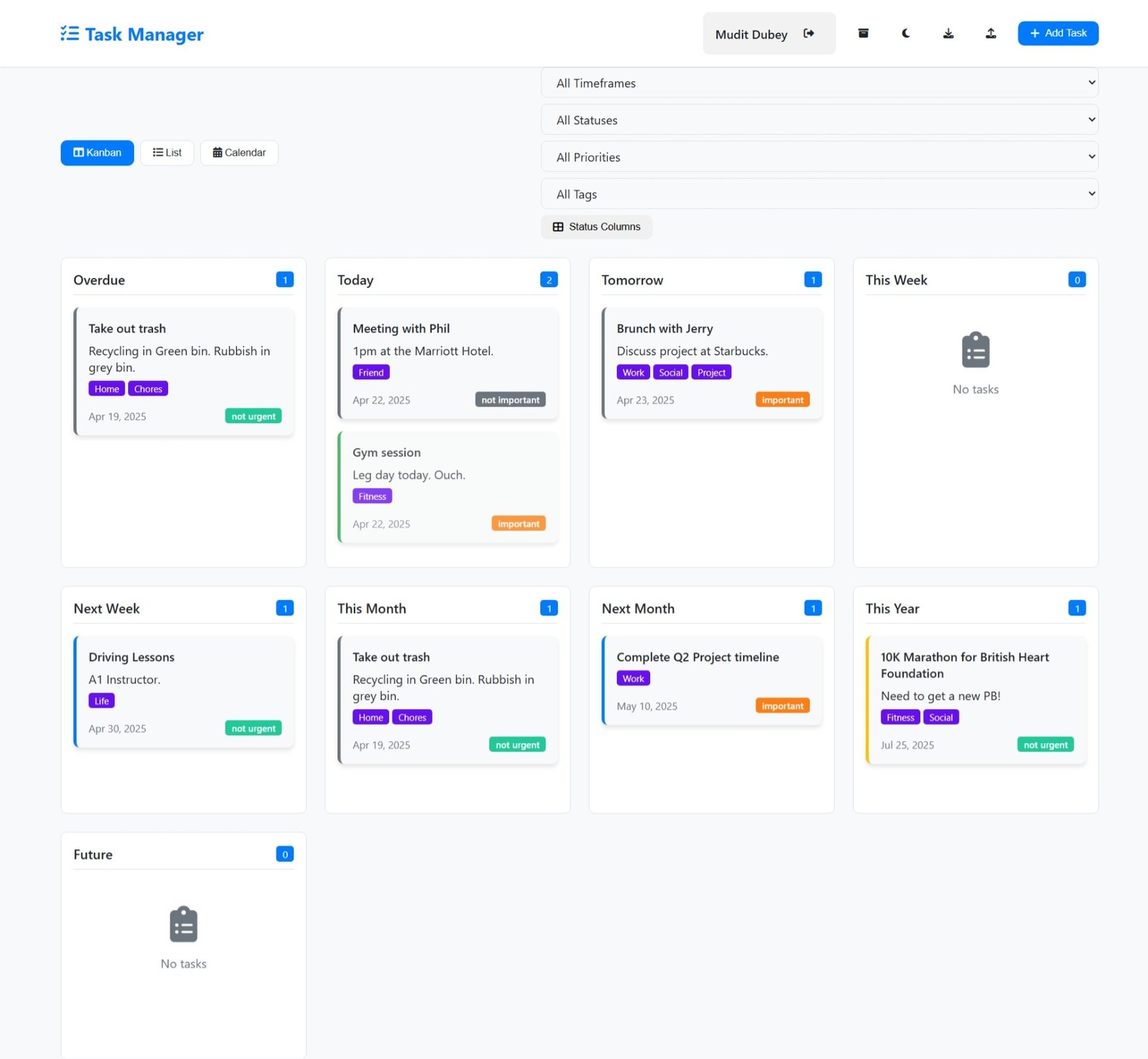Open the archive icon in the header

point(863,33)
